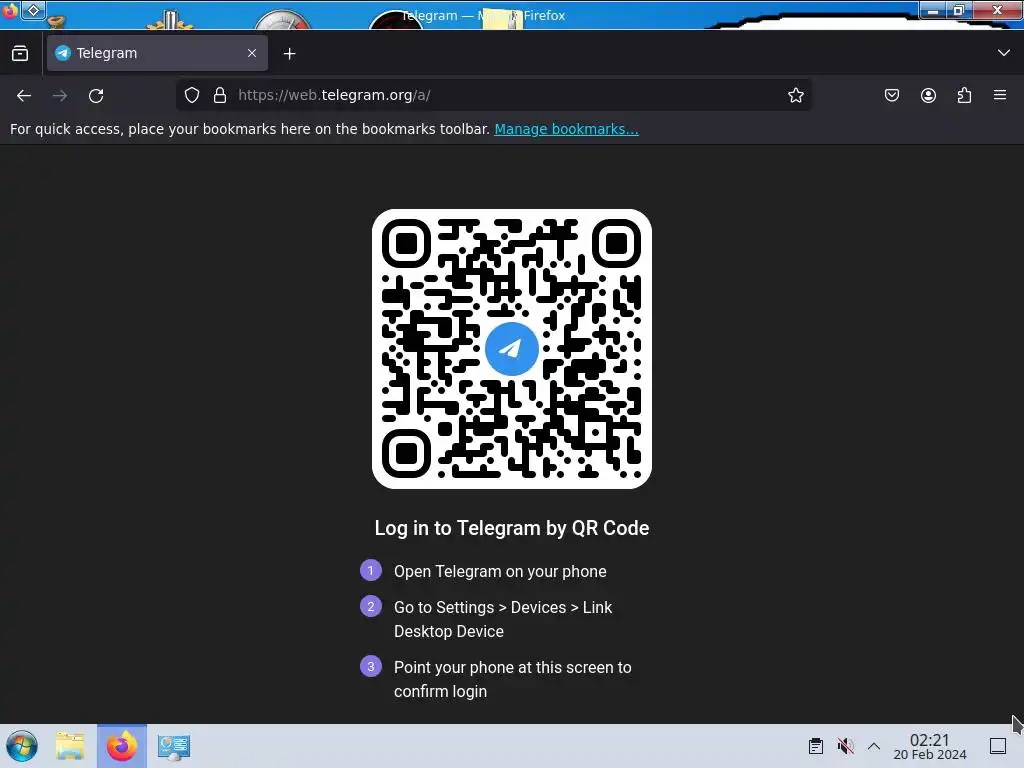Click the Telegram logo in the QR code

coord(512,349)
